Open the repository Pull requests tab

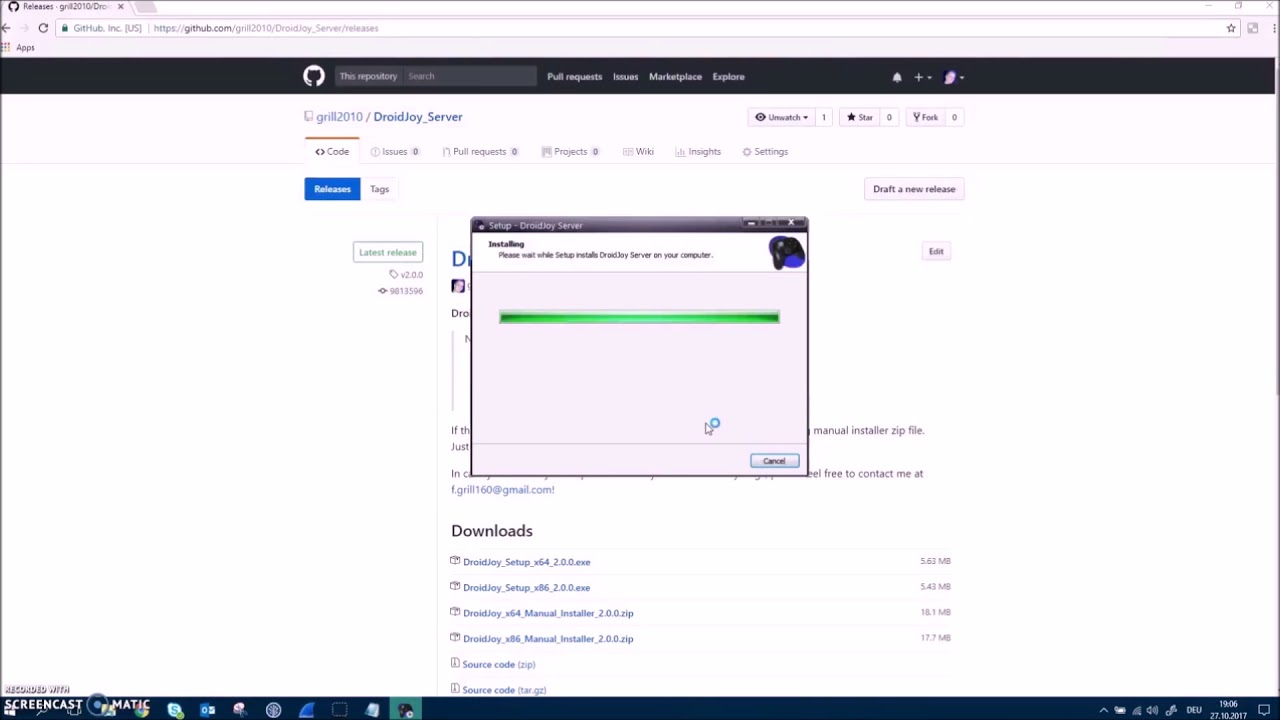(x=480, y=152)
